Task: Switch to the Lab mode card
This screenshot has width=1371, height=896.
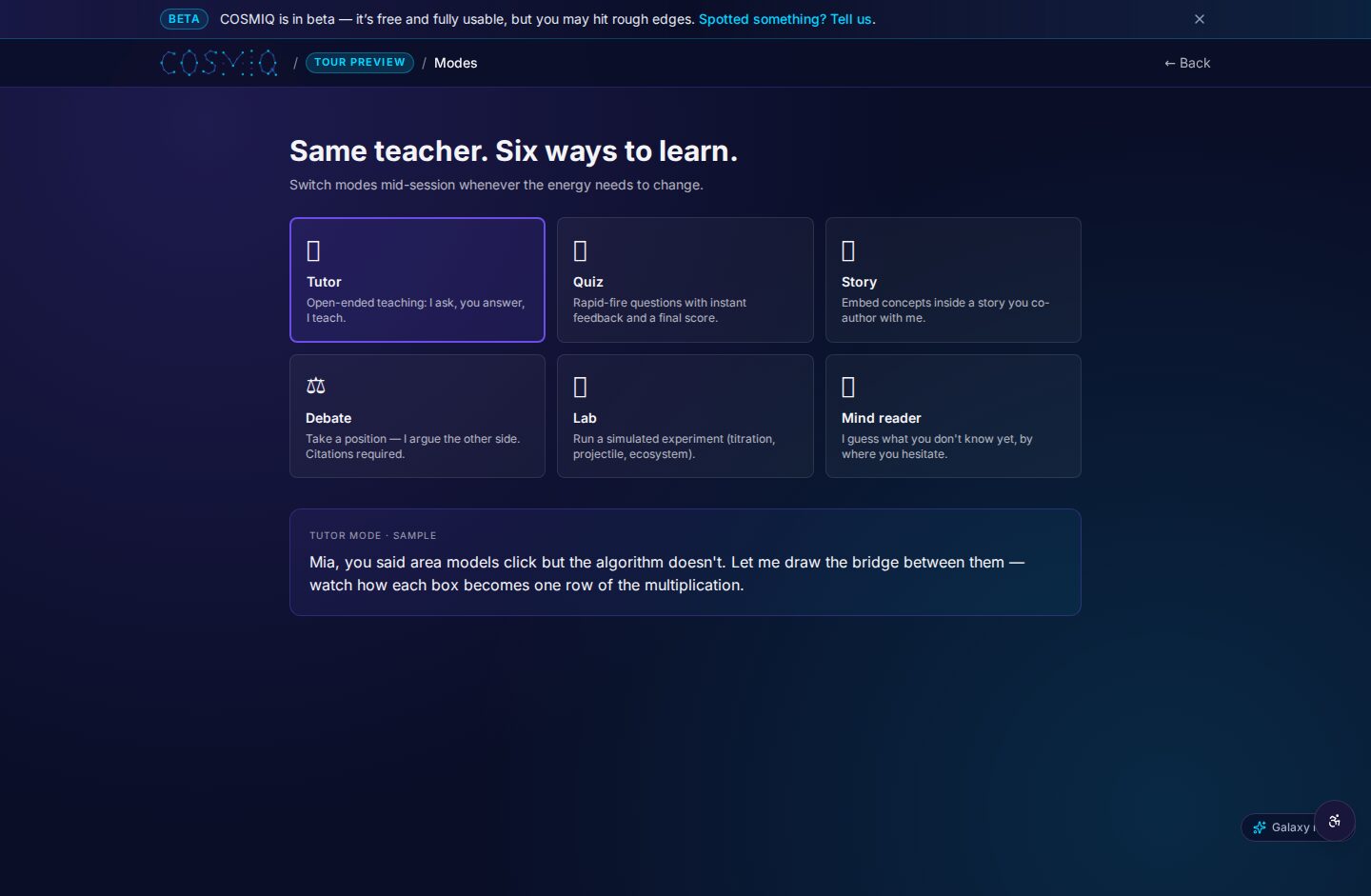Action: click(685, 416)
